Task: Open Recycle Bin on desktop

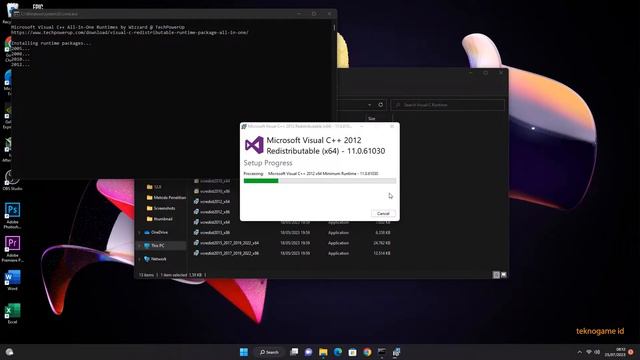Action: pyautogui.click(x=10, y=11)
